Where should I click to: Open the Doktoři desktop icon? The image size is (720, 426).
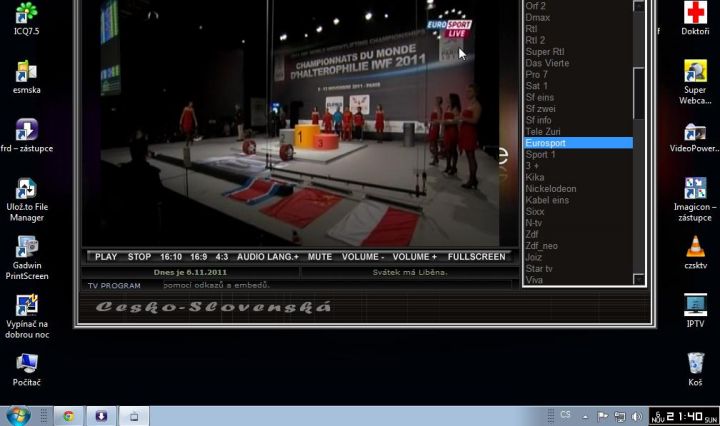pyautogui.click(x=695, y=18)
